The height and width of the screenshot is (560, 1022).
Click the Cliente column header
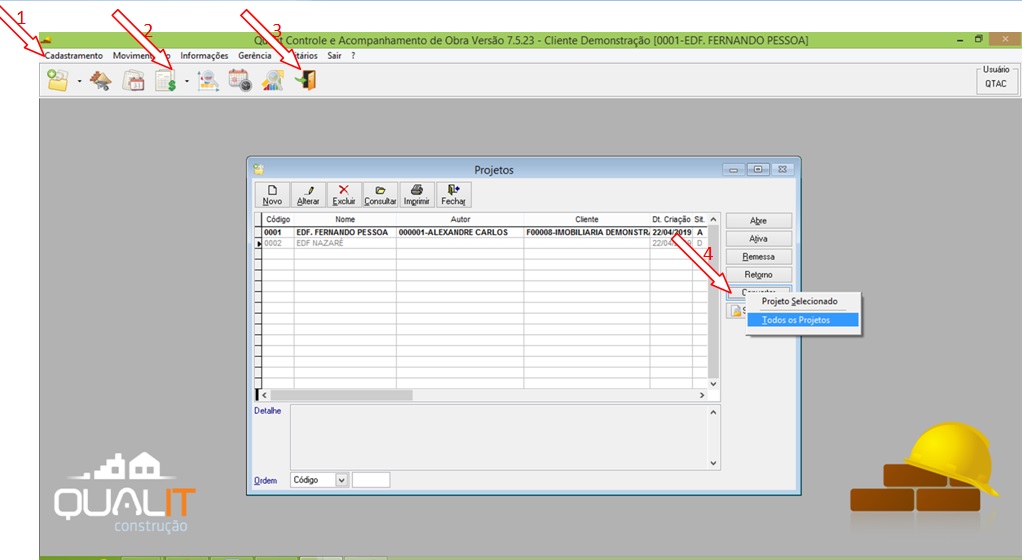(587, 220)
